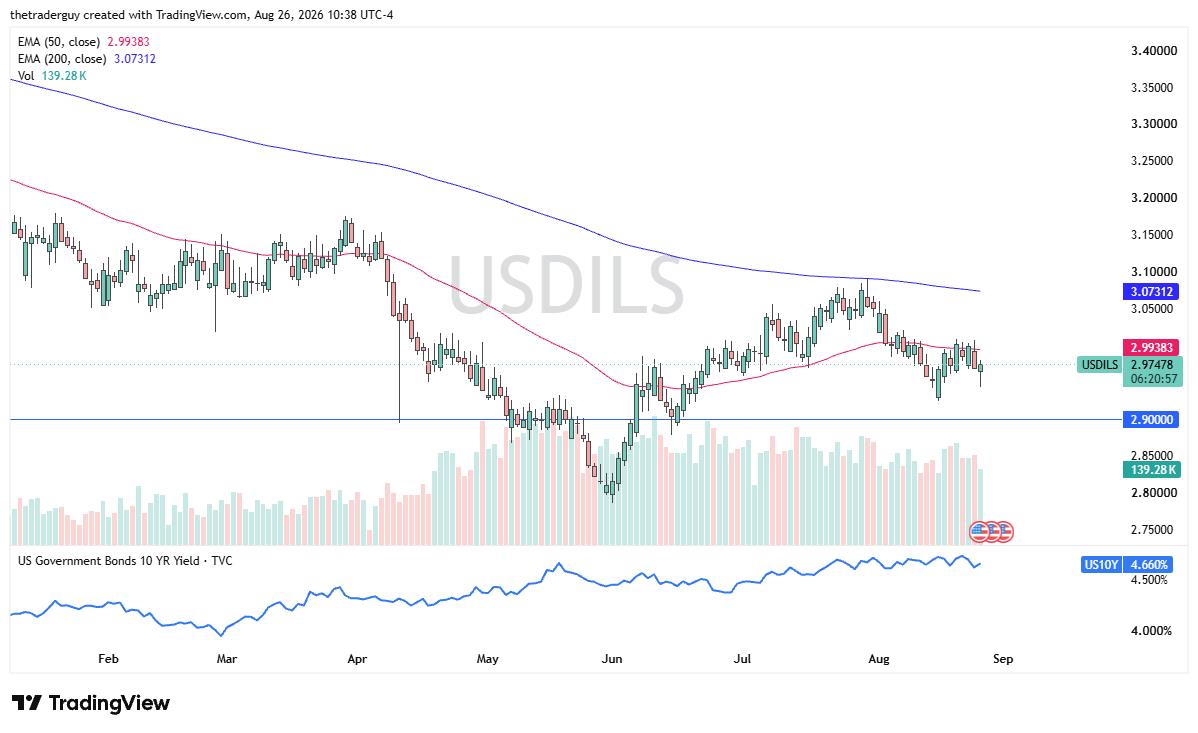Click the 3.20000 price axis label

(x=1154, y=198)
